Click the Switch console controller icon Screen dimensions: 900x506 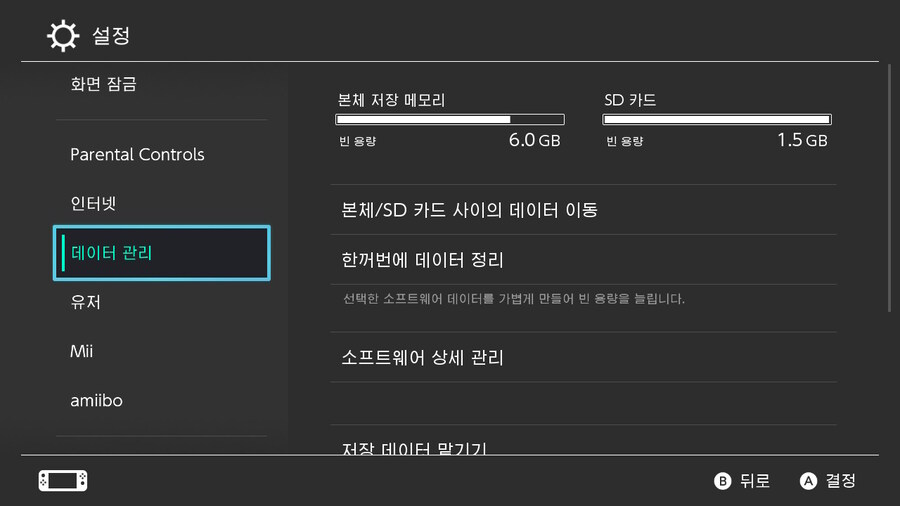pyautogui.click(x=63, y=480)
